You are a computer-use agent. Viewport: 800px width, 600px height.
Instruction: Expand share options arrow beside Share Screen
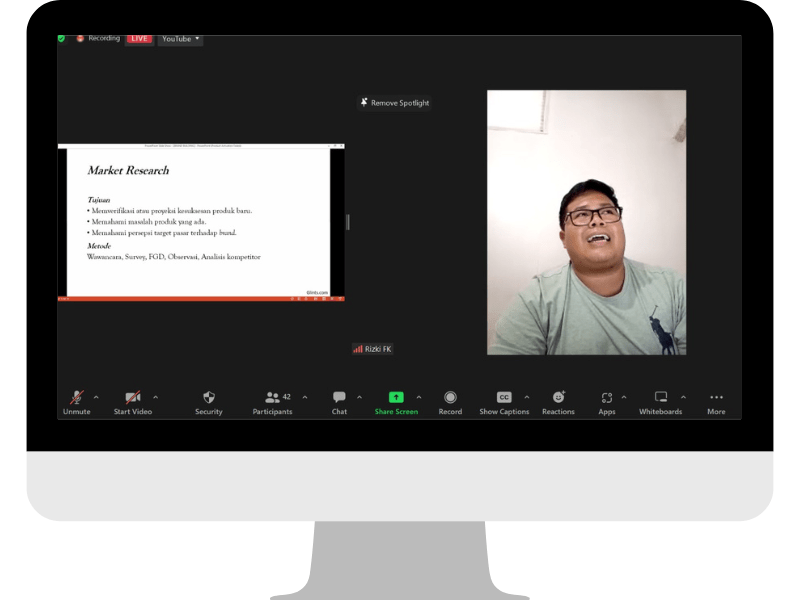(419, 397)
